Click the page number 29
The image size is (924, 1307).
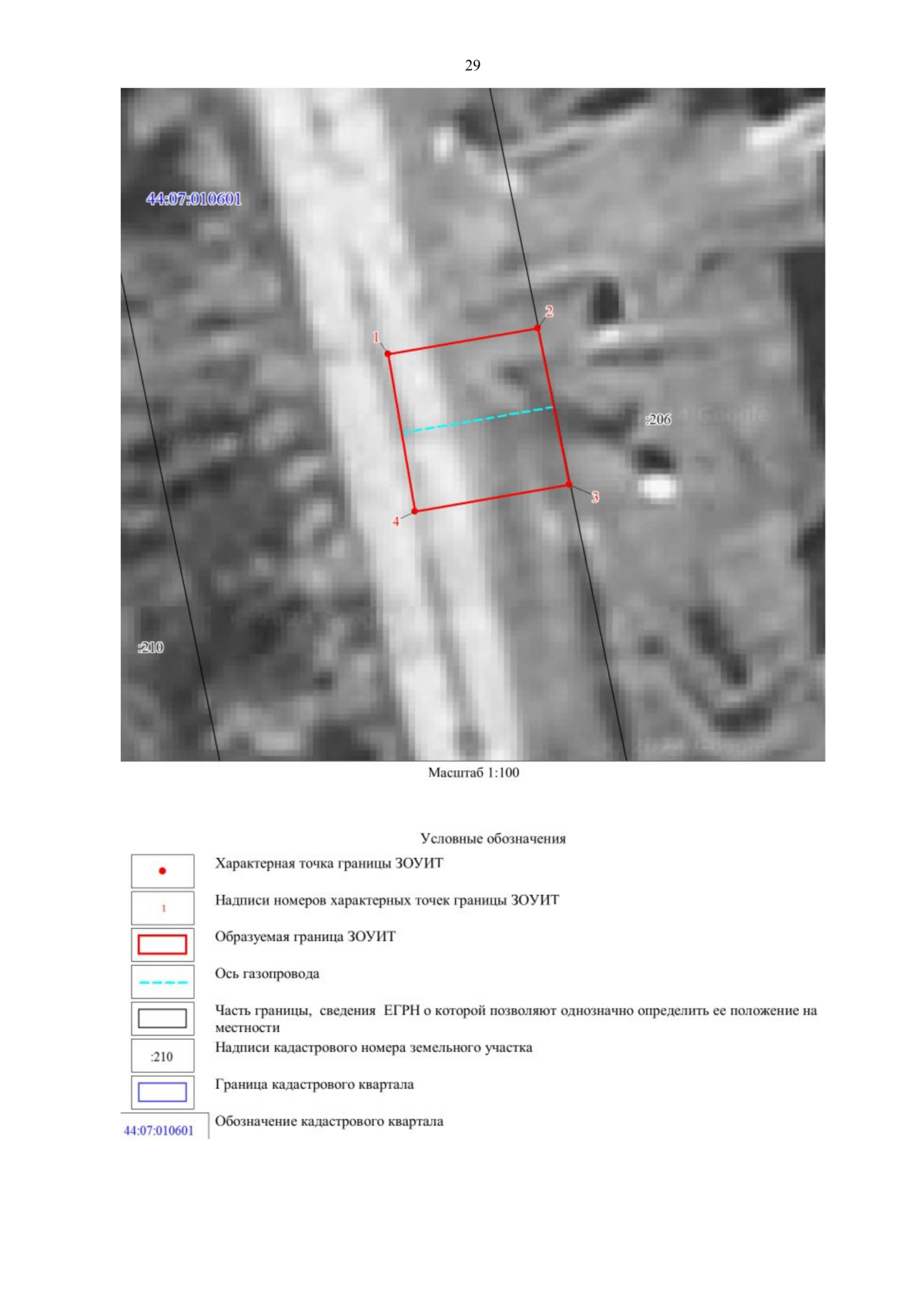(x=473, y=65)
